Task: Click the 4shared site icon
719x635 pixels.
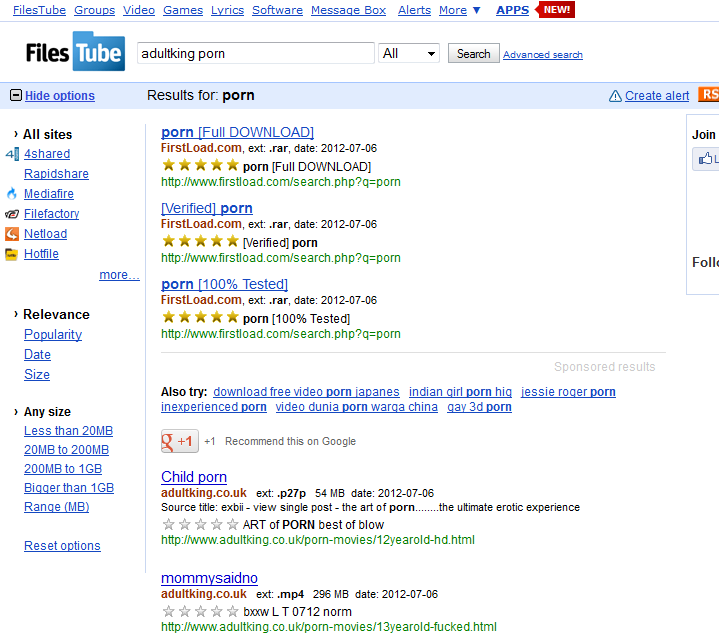Action: pos(12,154)
